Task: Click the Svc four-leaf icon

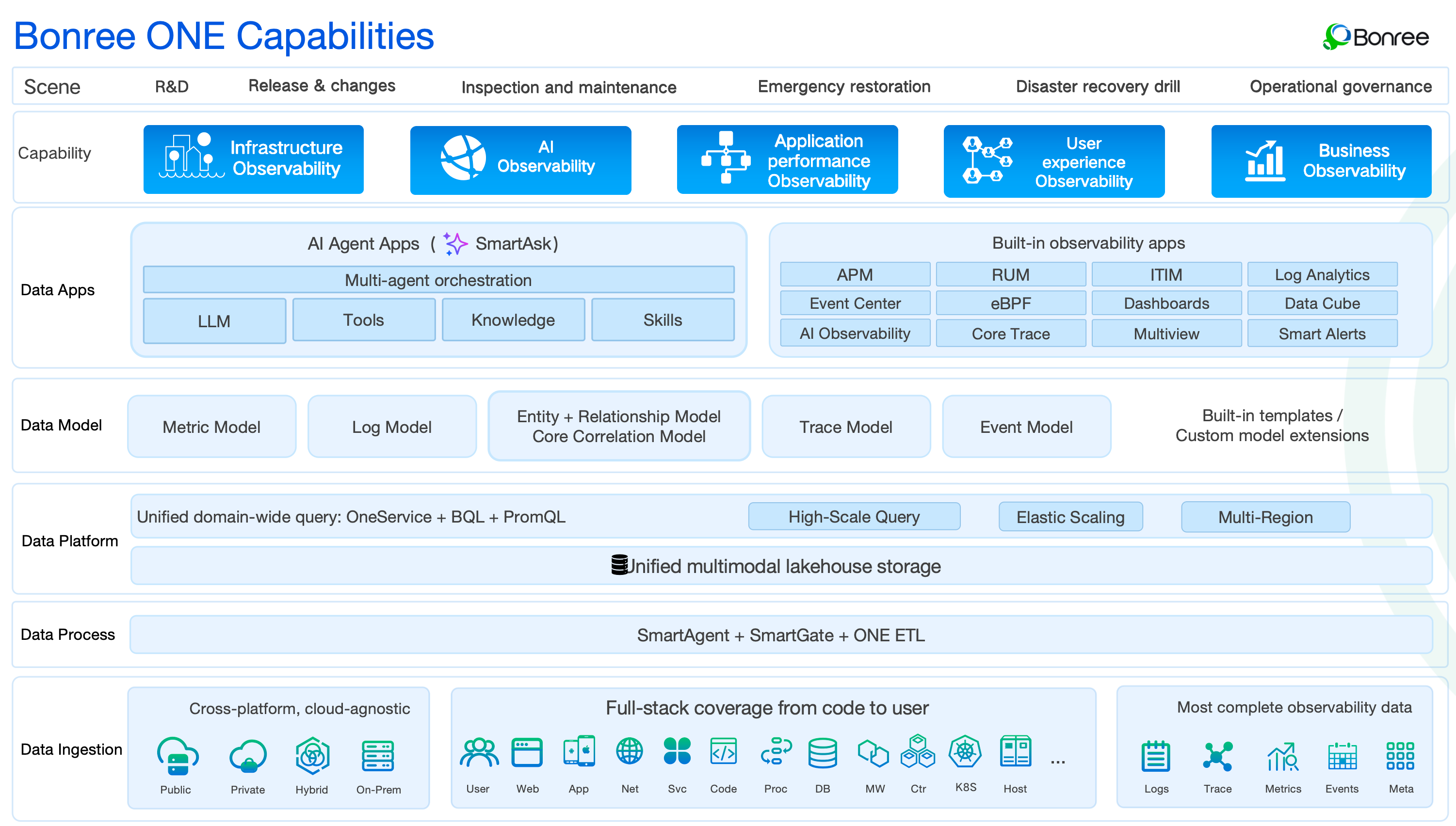Action: click(677, 751)
